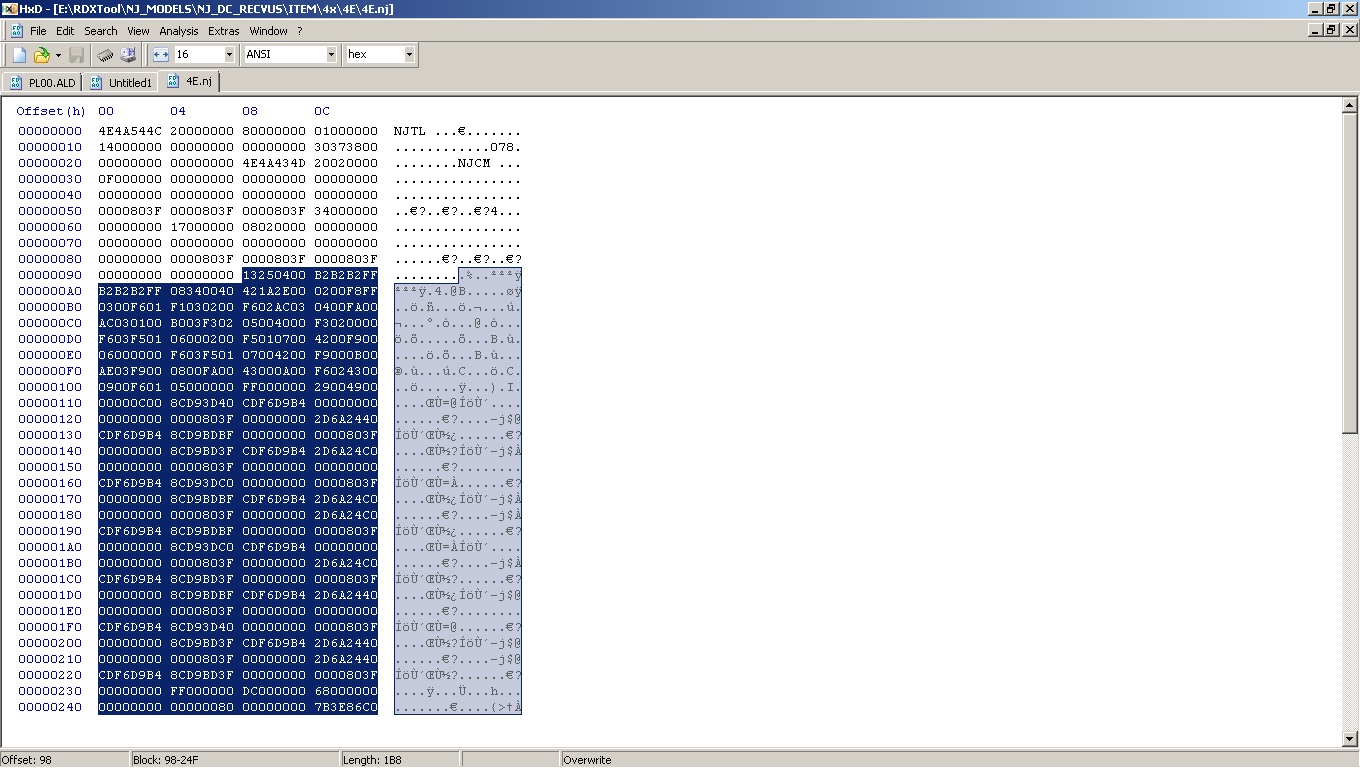Open the Window menu
The height and width of the screenshot is (768, 1360).
[x=268, y=31]
